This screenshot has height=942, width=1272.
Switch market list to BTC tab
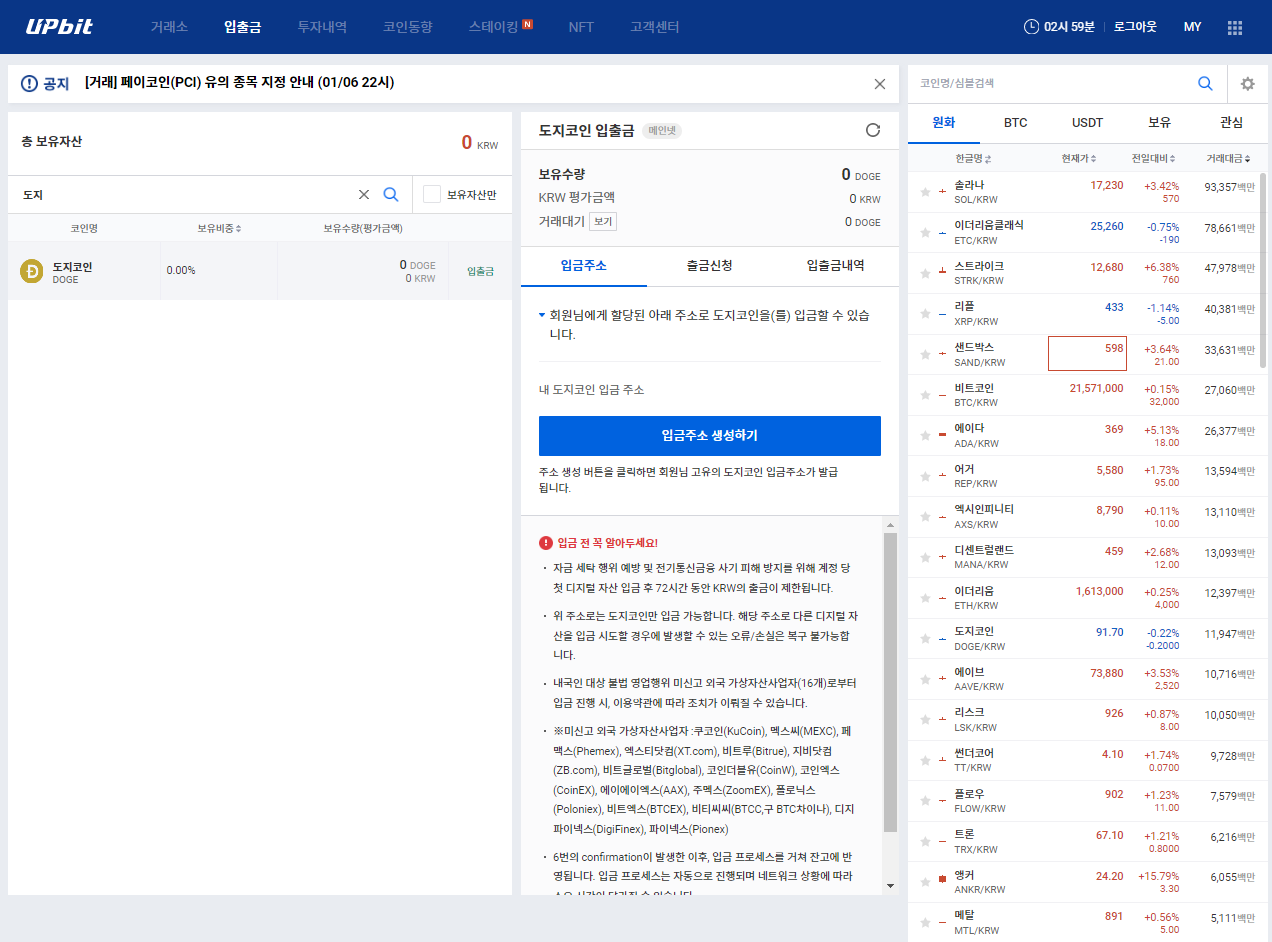tap(1016, 122)
